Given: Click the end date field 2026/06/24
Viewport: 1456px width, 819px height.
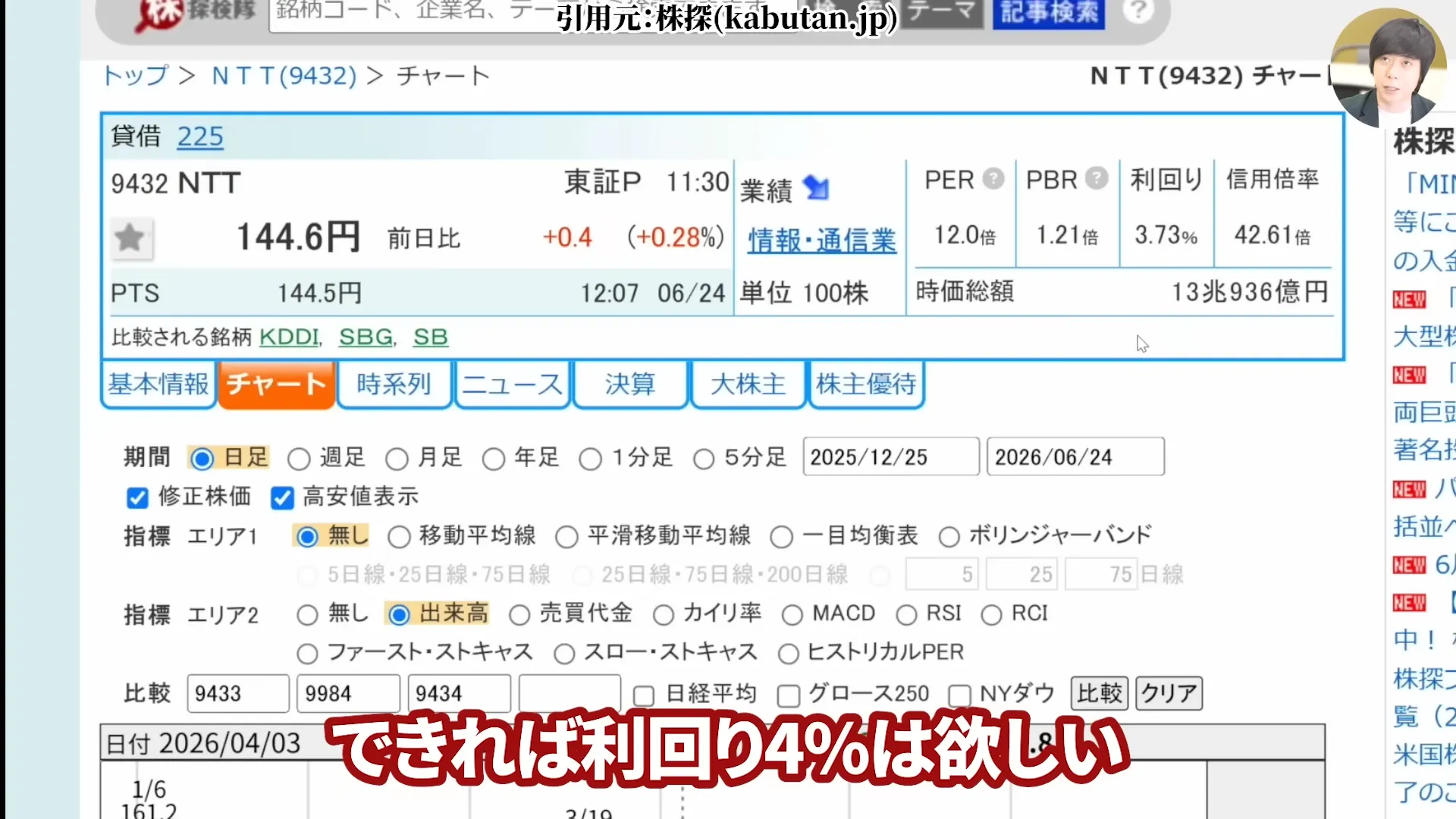Looking at the screenshot, I should point(1075,457).
